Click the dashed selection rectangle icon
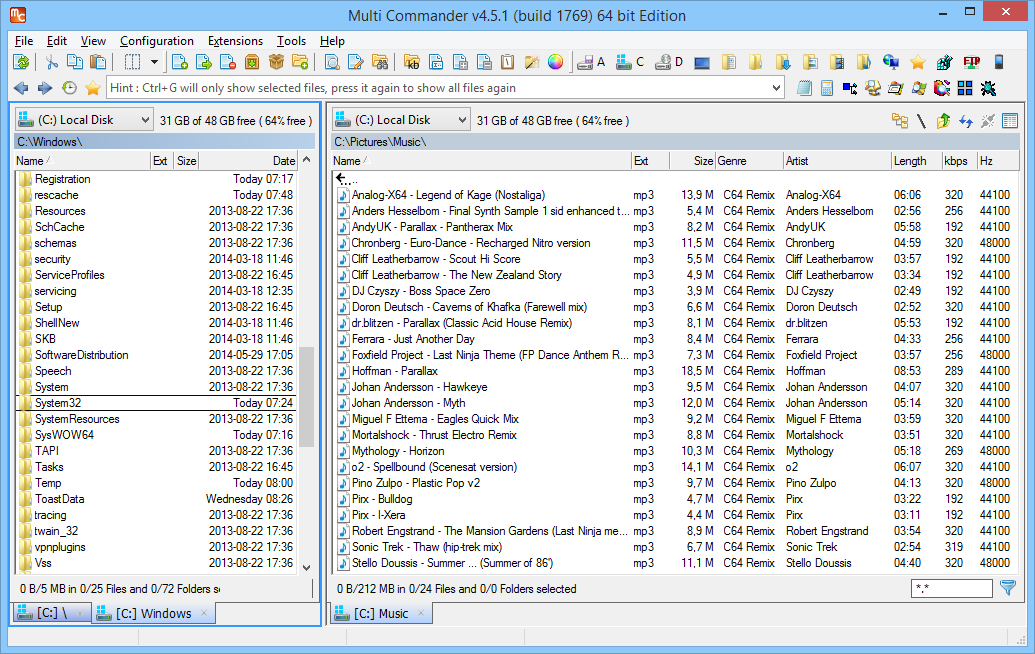Viewport: 1035px width, 654px height. 133,62
